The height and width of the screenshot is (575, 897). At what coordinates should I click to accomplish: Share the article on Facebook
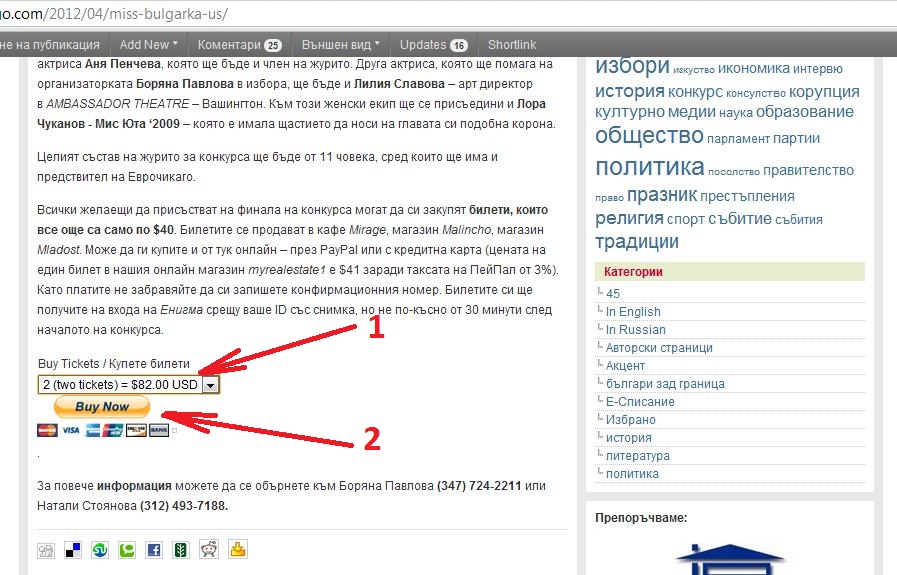(154, 550)
